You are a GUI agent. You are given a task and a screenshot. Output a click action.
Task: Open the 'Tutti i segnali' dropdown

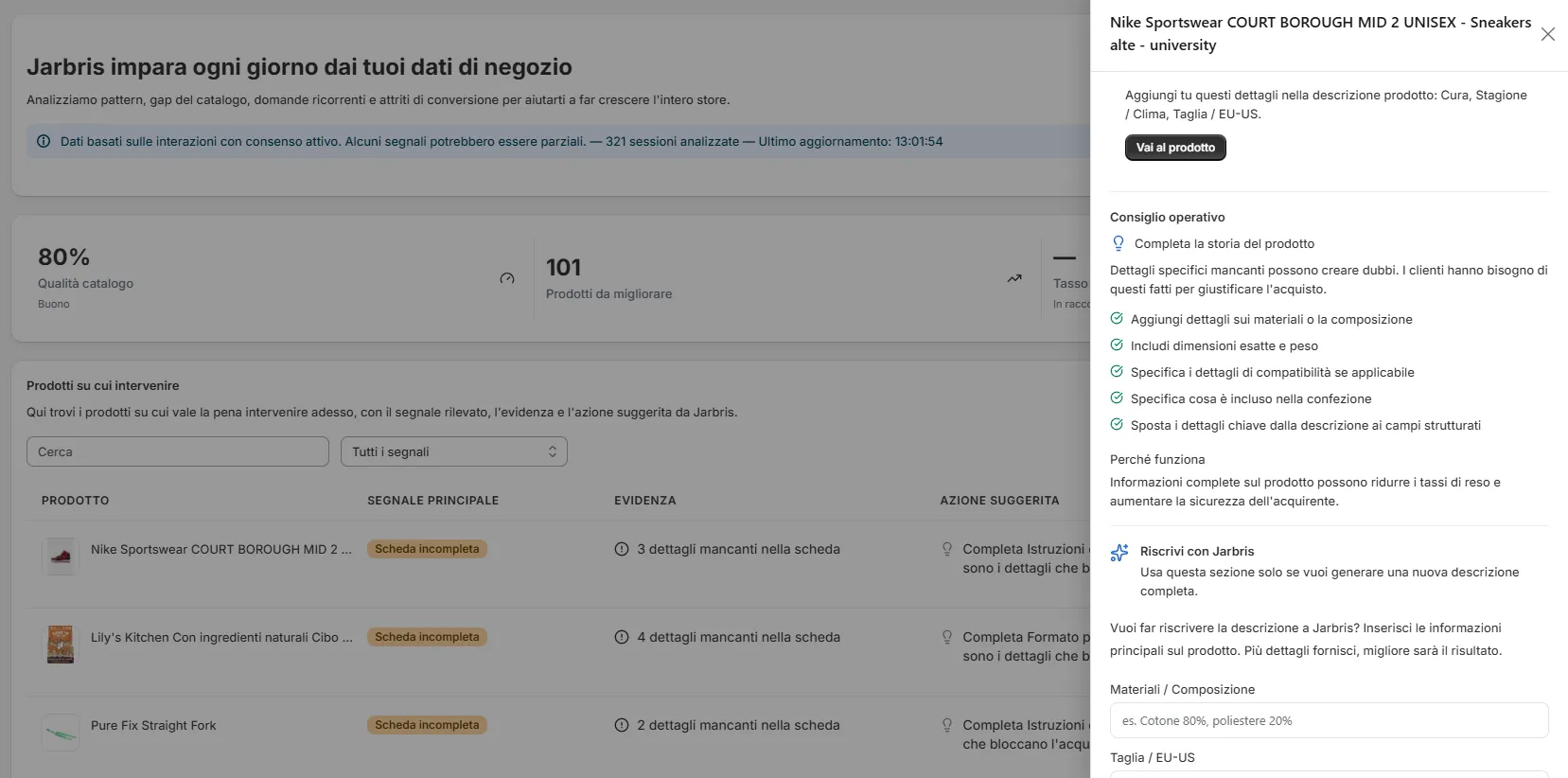(x=454, y=451)
